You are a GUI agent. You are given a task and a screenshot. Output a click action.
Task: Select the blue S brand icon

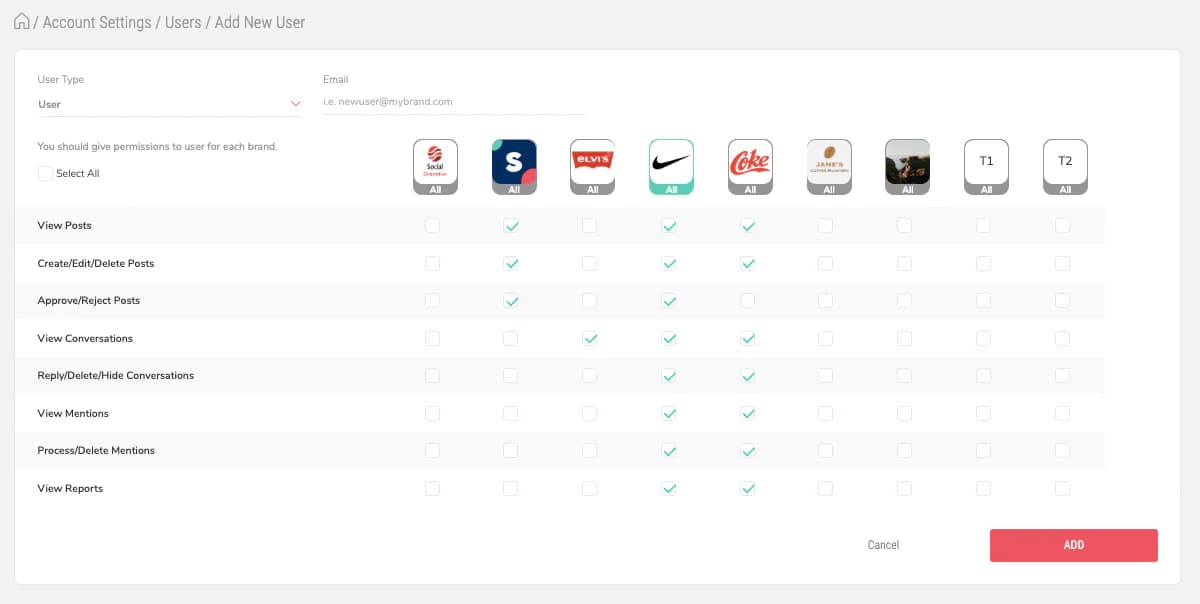click(514, 167)
